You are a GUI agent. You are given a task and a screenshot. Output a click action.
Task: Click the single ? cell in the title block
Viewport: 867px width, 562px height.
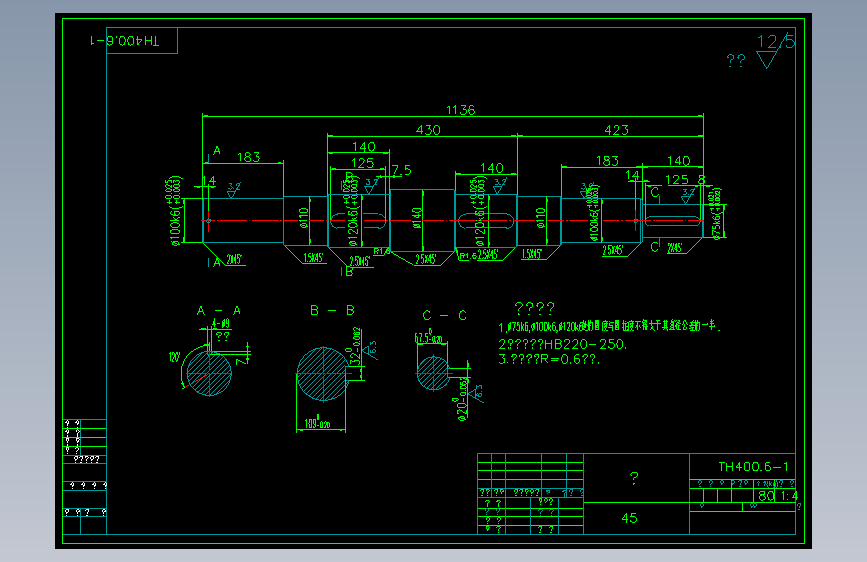pos(634,478)
